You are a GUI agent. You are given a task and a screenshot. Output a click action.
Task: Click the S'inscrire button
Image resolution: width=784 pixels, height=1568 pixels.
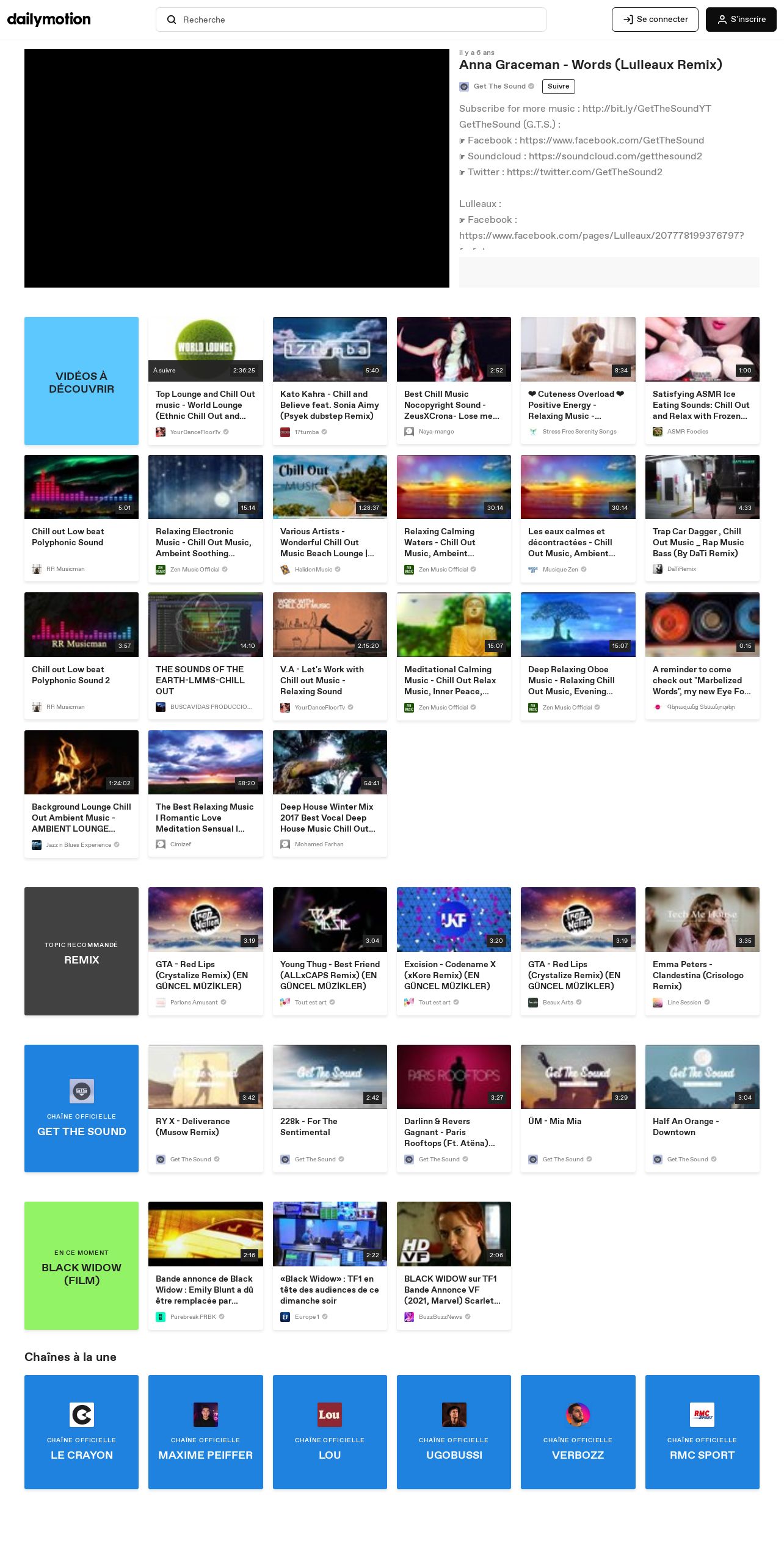coord(741,20)
